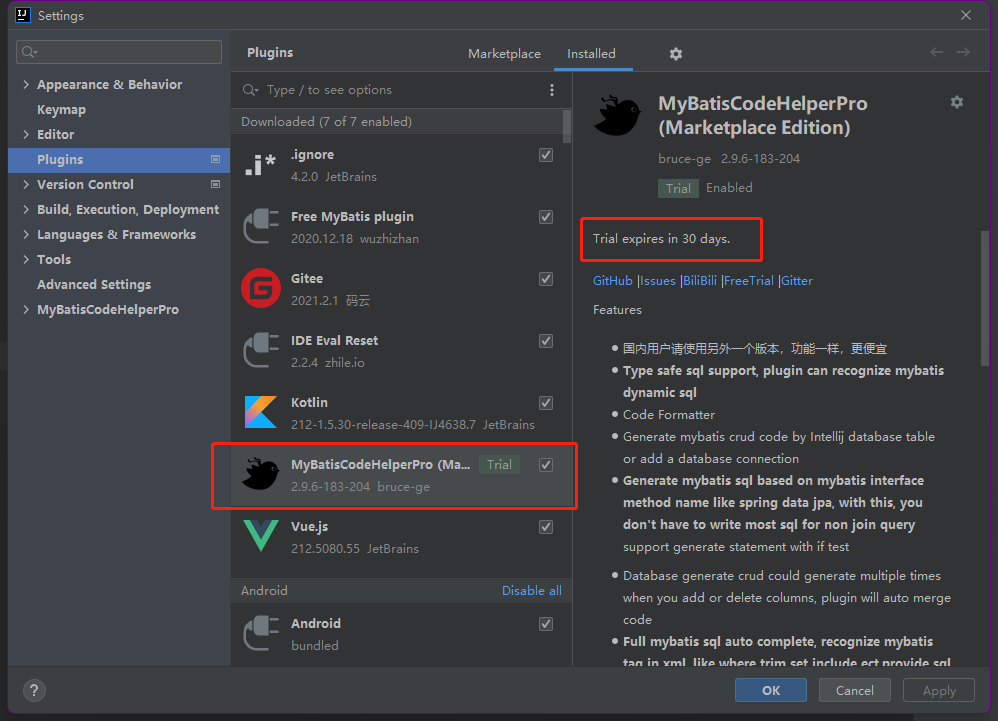Click the Kotlin plugin logo

[261, 412]
